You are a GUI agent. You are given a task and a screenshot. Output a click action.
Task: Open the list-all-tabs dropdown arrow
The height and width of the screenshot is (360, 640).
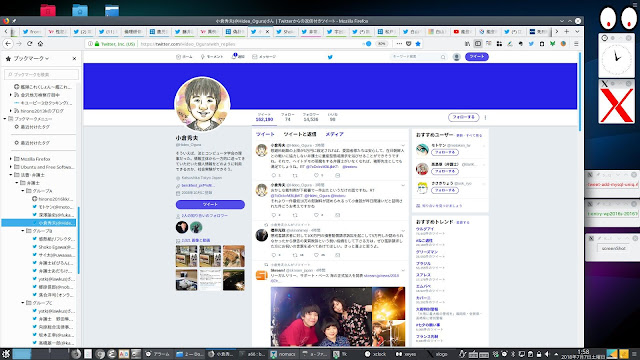pos(577,31)
